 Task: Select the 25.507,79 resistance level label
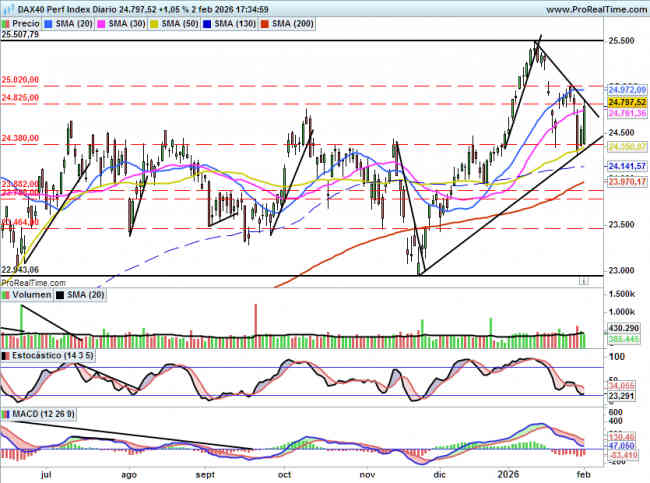coord(20,35)
